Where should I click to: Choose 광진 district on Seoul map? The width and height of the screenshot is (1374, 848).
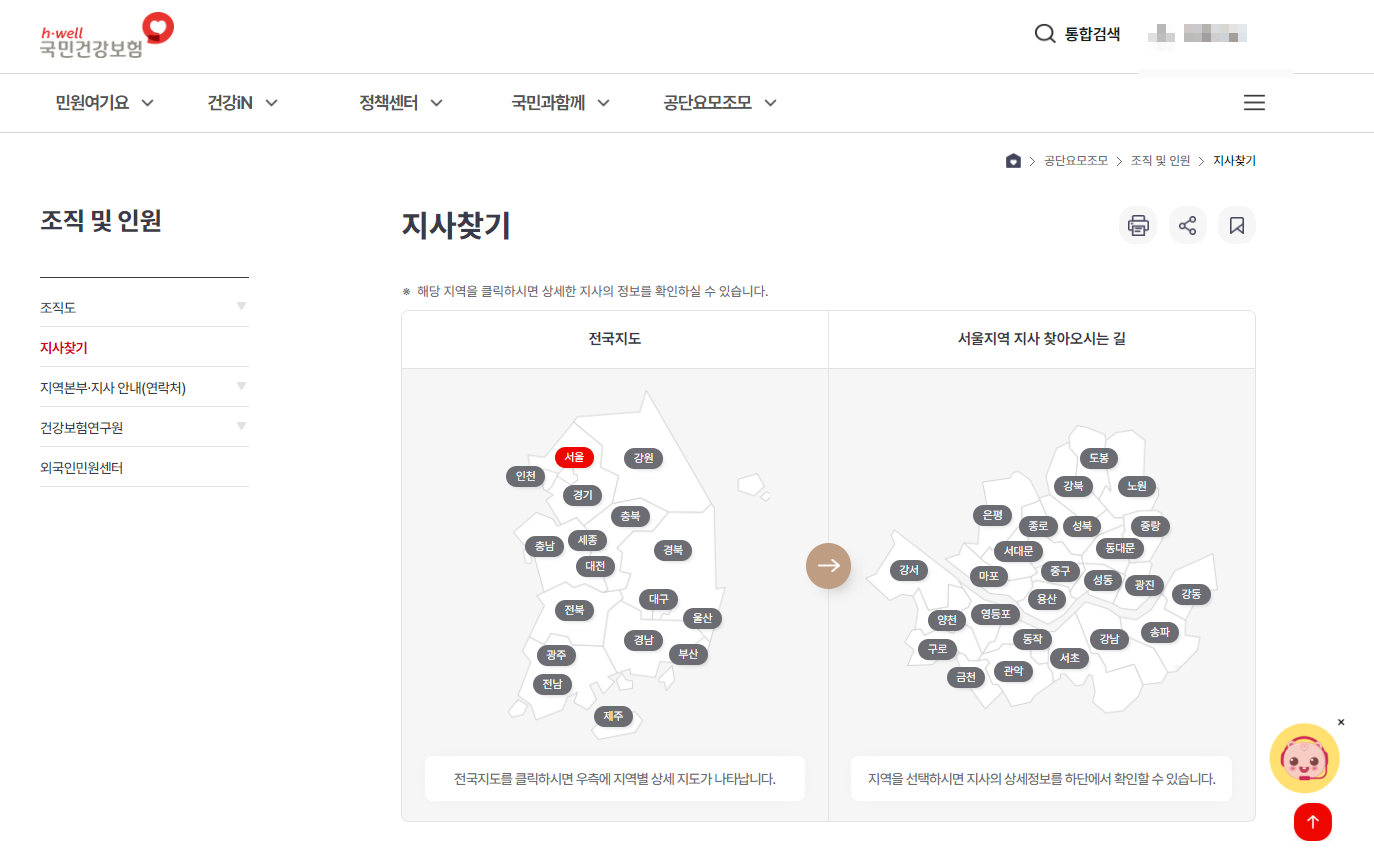coord(1144,585)
